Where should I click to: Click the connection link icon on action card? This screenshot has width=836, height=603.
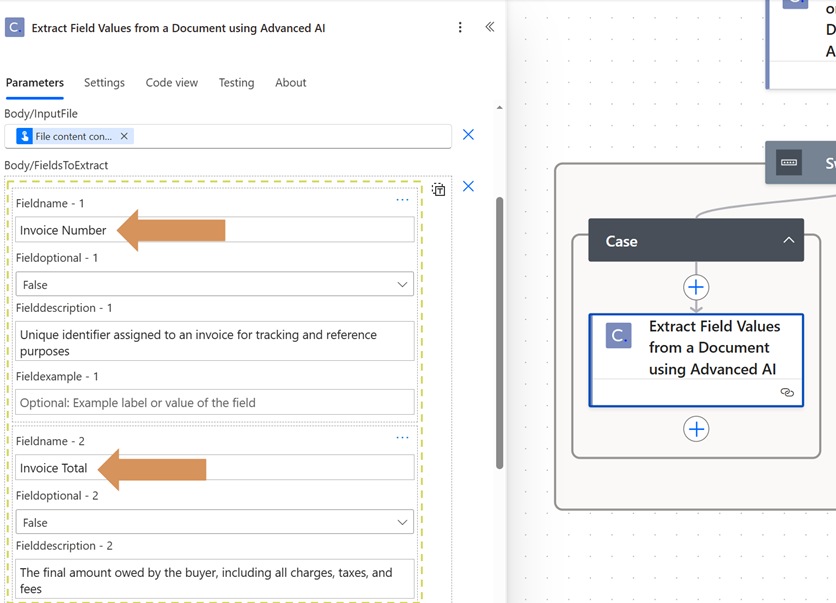pyautogui.click(x=787, y=393)
